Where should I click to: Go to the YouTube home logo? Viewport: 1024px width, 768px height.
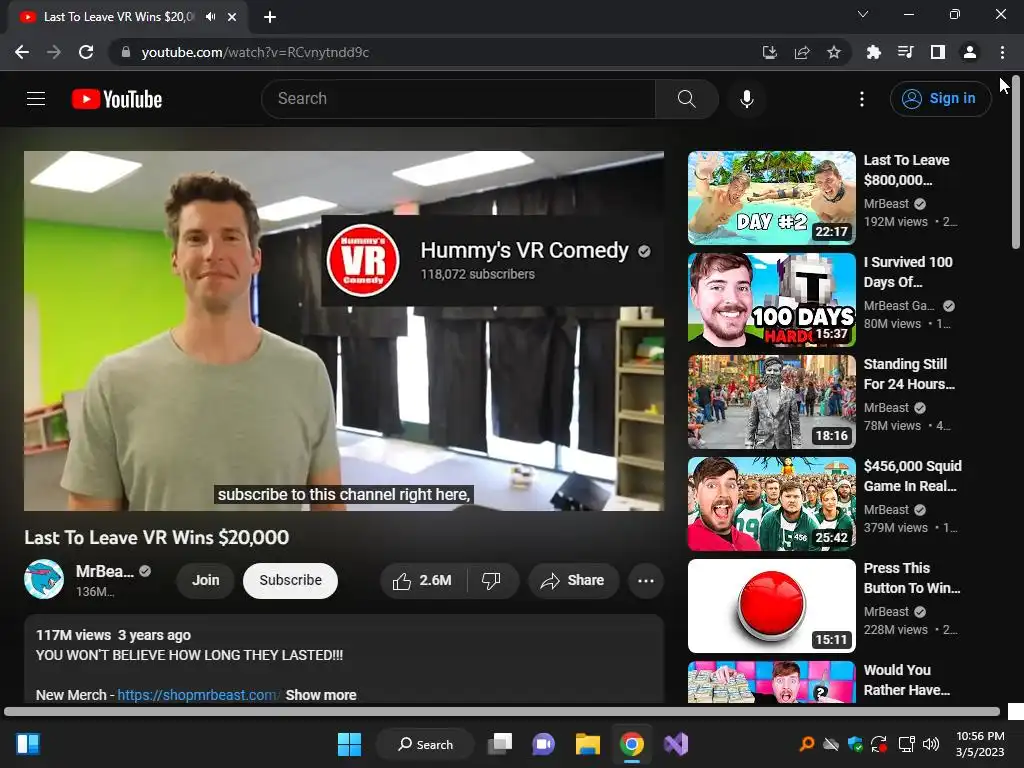click(117, 99)
